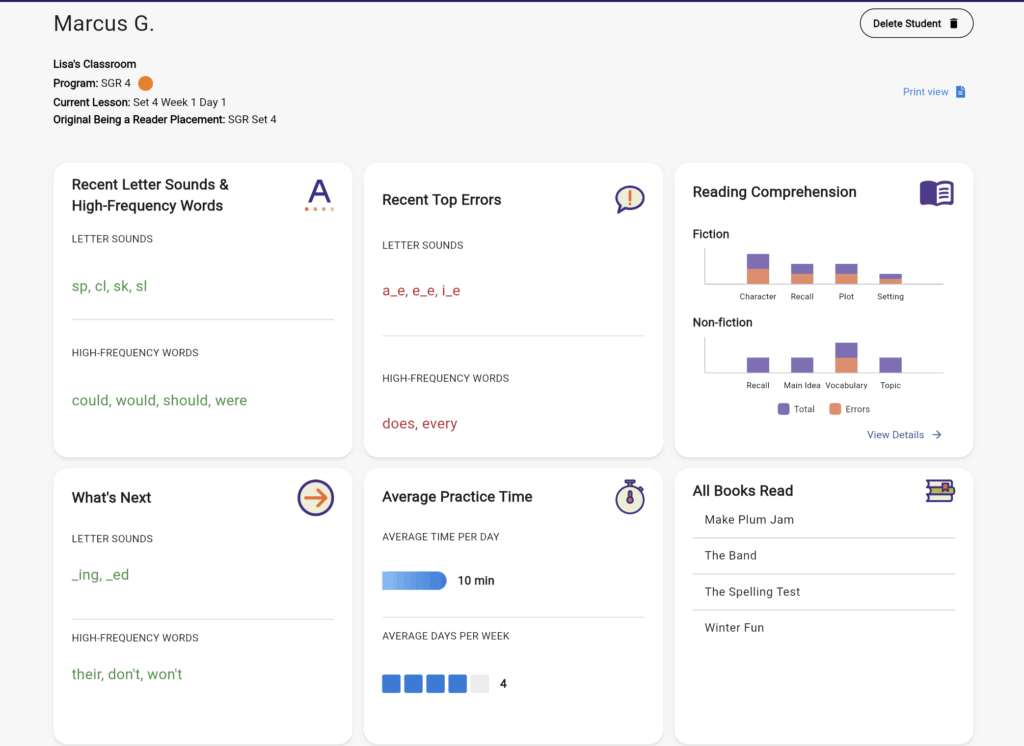The height and width of the screenshot is (746, 1024).
Task: Click the open book Reading Comprehension icon
Action: tap(936, 193)
